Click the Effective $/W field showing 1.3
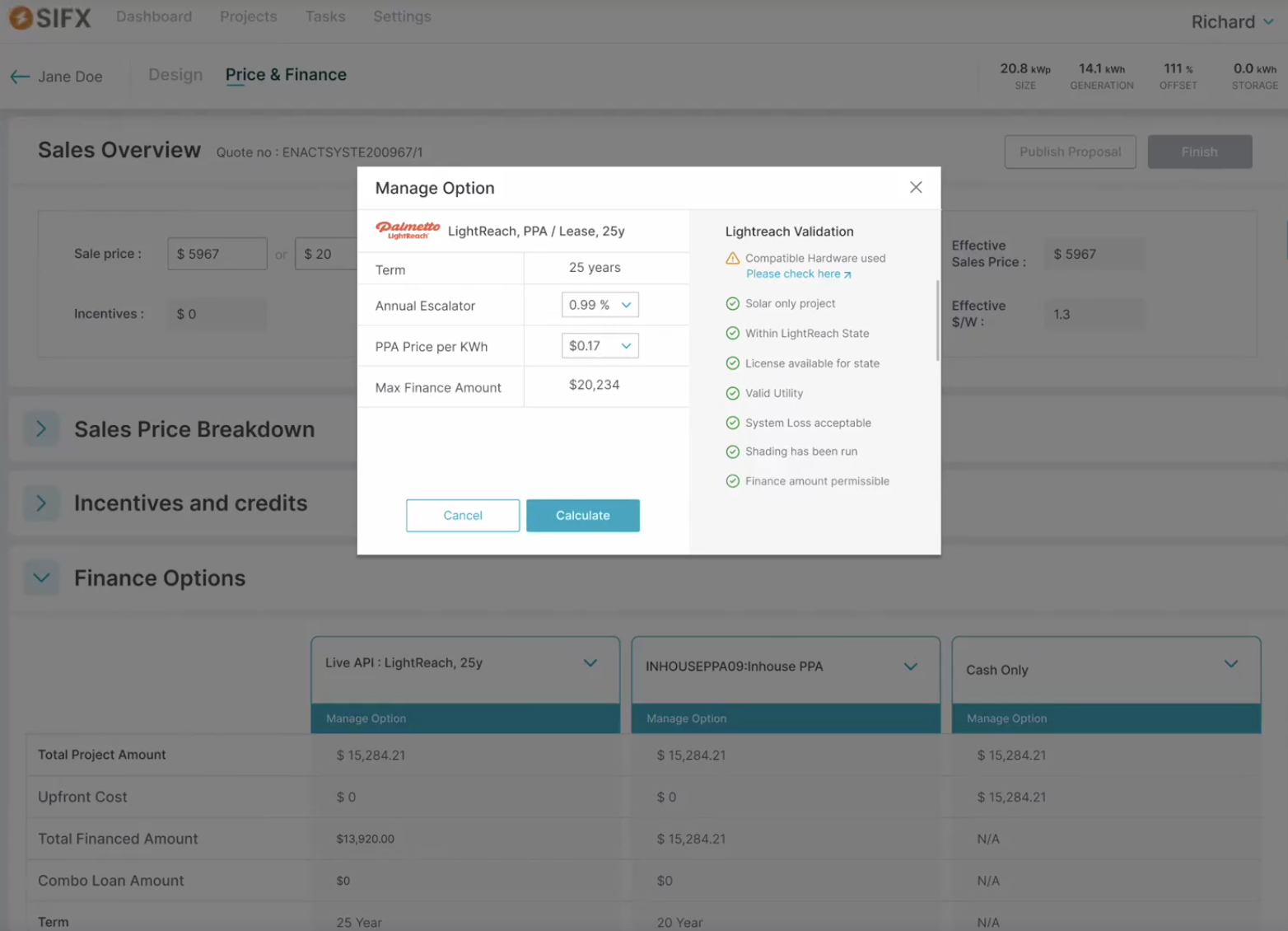This screenshot has width=1288, height=931. point(1094,314)
